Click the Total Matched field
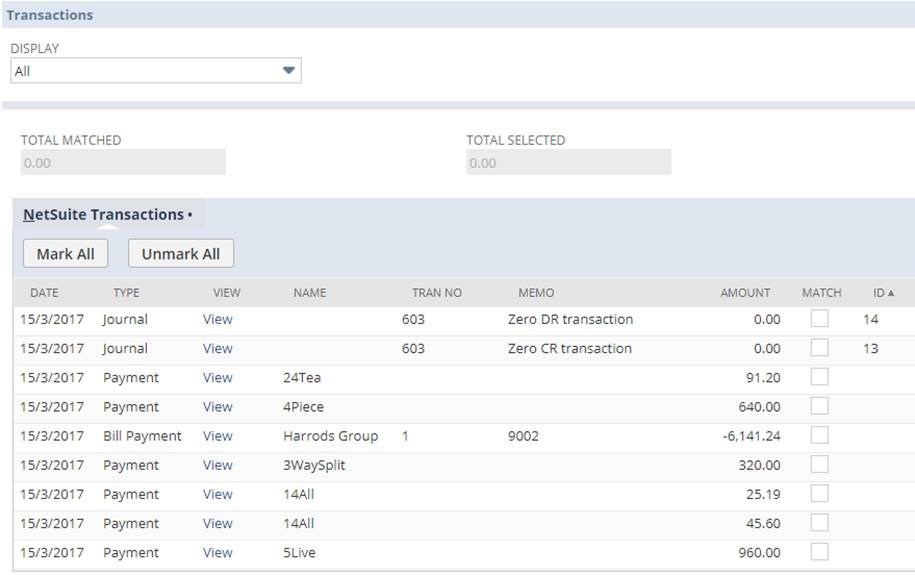The width and height of the screenshot is (915, 575). coord(123,163)
